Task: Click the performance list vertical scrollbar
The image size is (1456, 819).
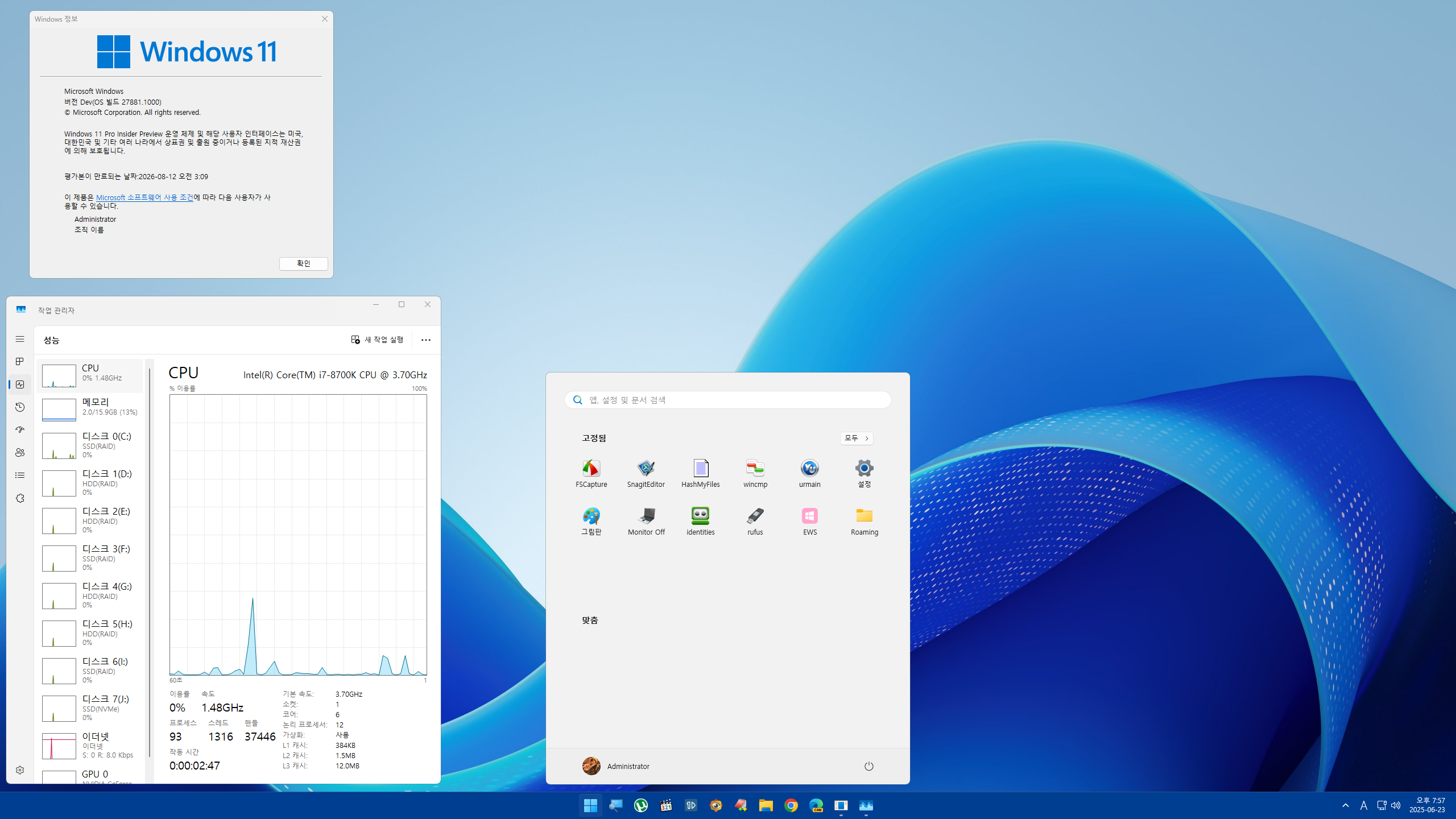Action: 150,563
